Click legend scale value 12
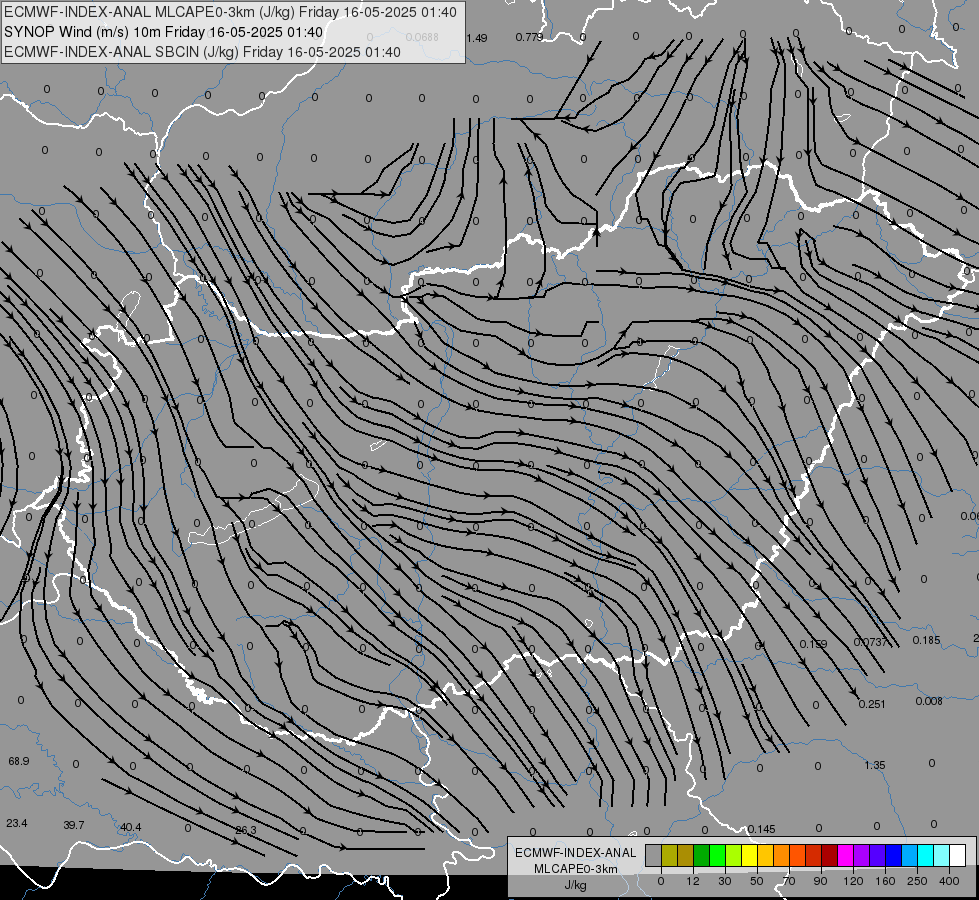 [693, 881]
